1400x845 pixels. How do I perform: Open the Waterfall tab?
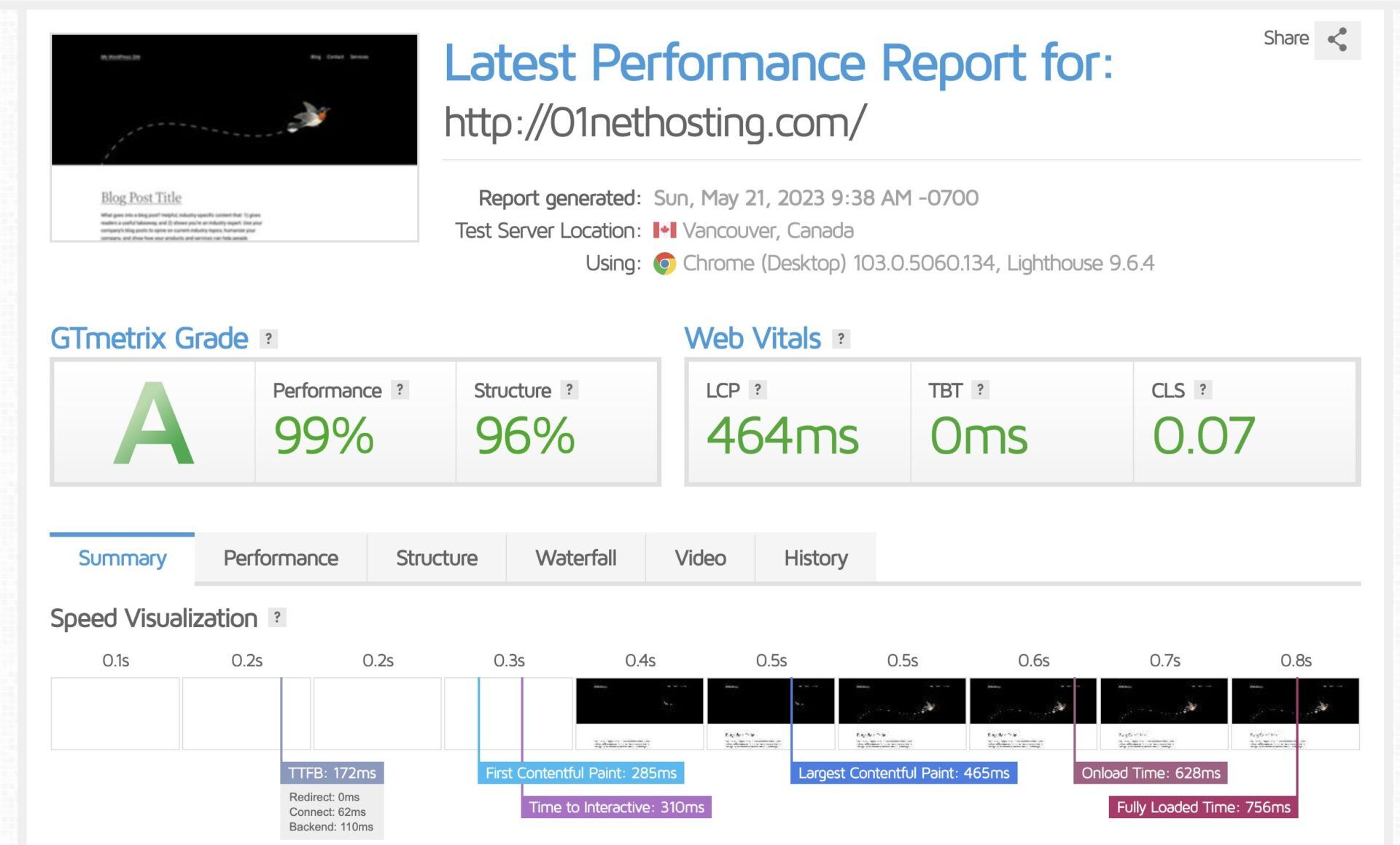(576, 558)
